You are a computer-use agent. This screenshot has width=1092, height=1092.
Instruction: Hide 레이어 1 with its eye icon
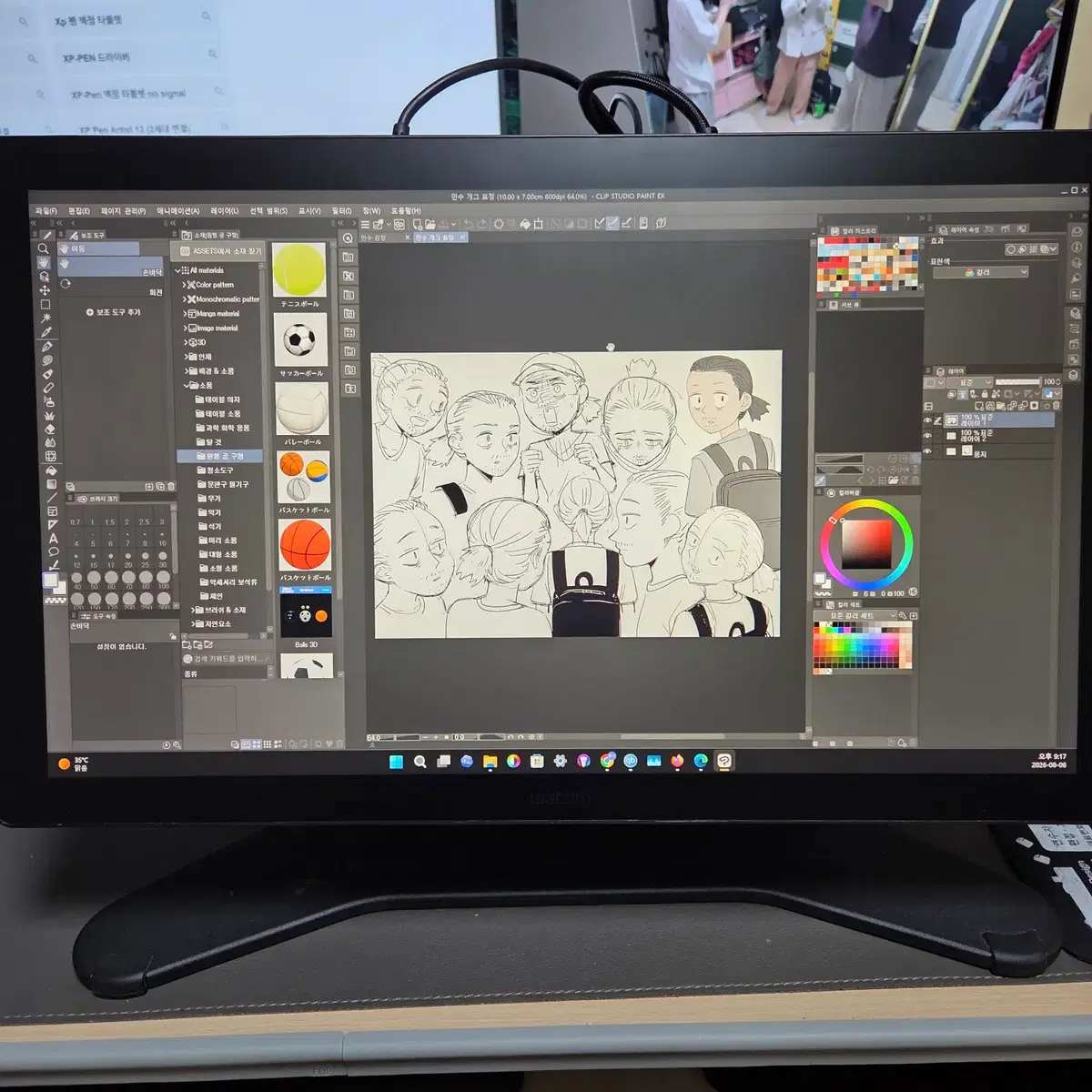(x=927, y=420)
